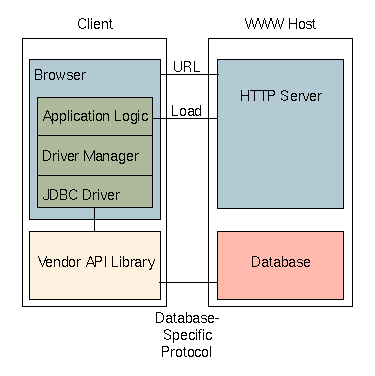Click the Client heading text
Image resolution: width=375 pixels, height=376 pixels.
[95, 24]
